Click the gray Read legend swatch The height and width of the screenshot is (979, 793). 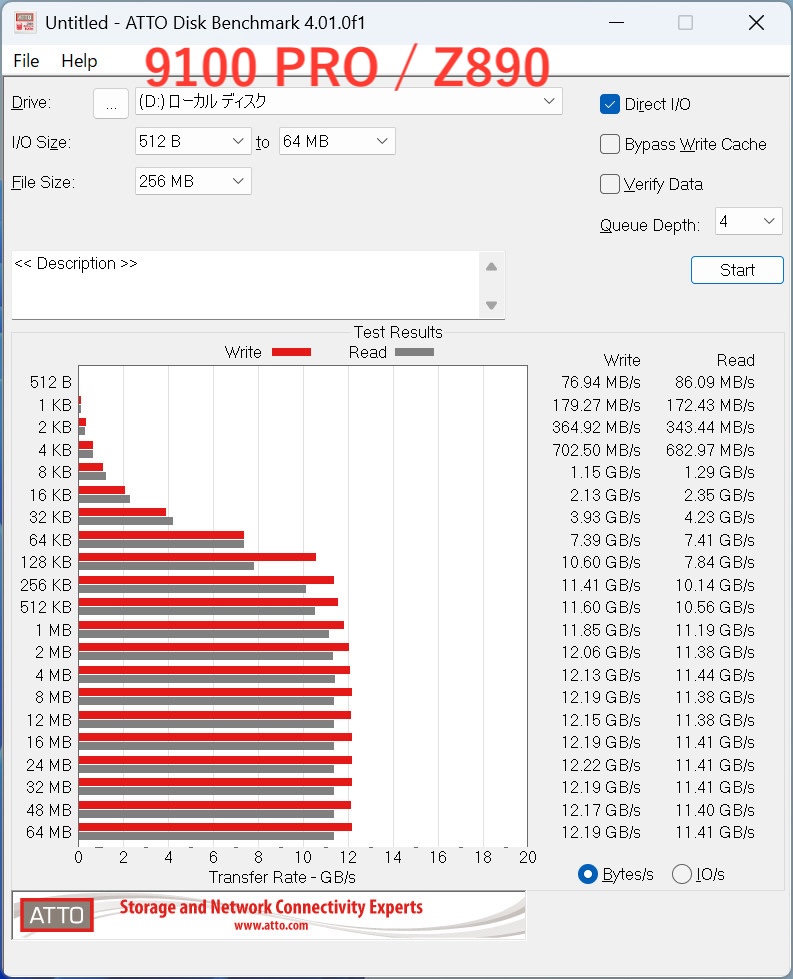click(414, 352)
